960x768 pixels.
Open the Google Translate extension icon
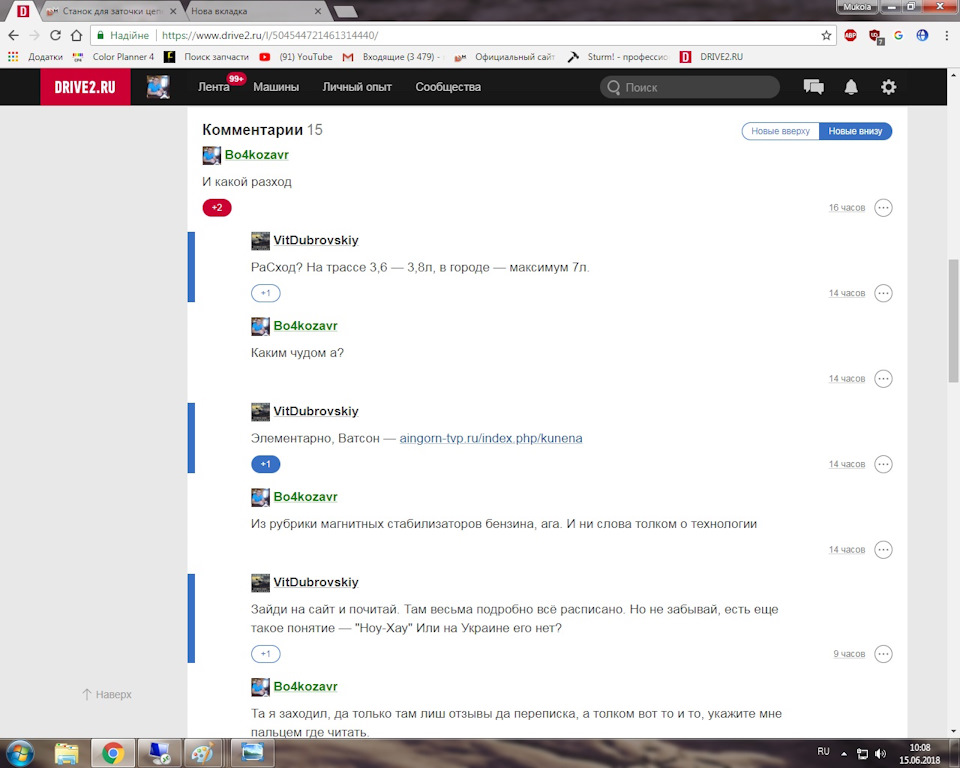898,36
